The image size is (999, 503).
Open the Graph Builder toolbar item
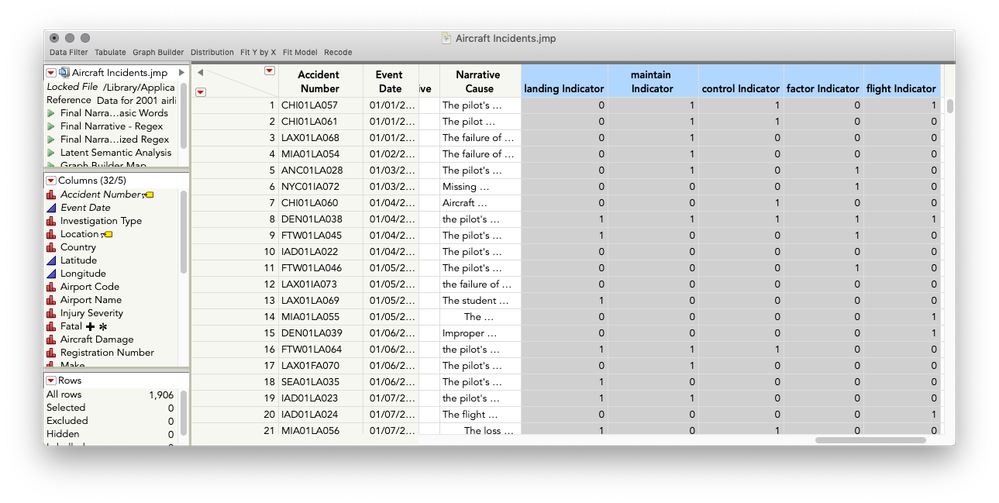[158, 52]
